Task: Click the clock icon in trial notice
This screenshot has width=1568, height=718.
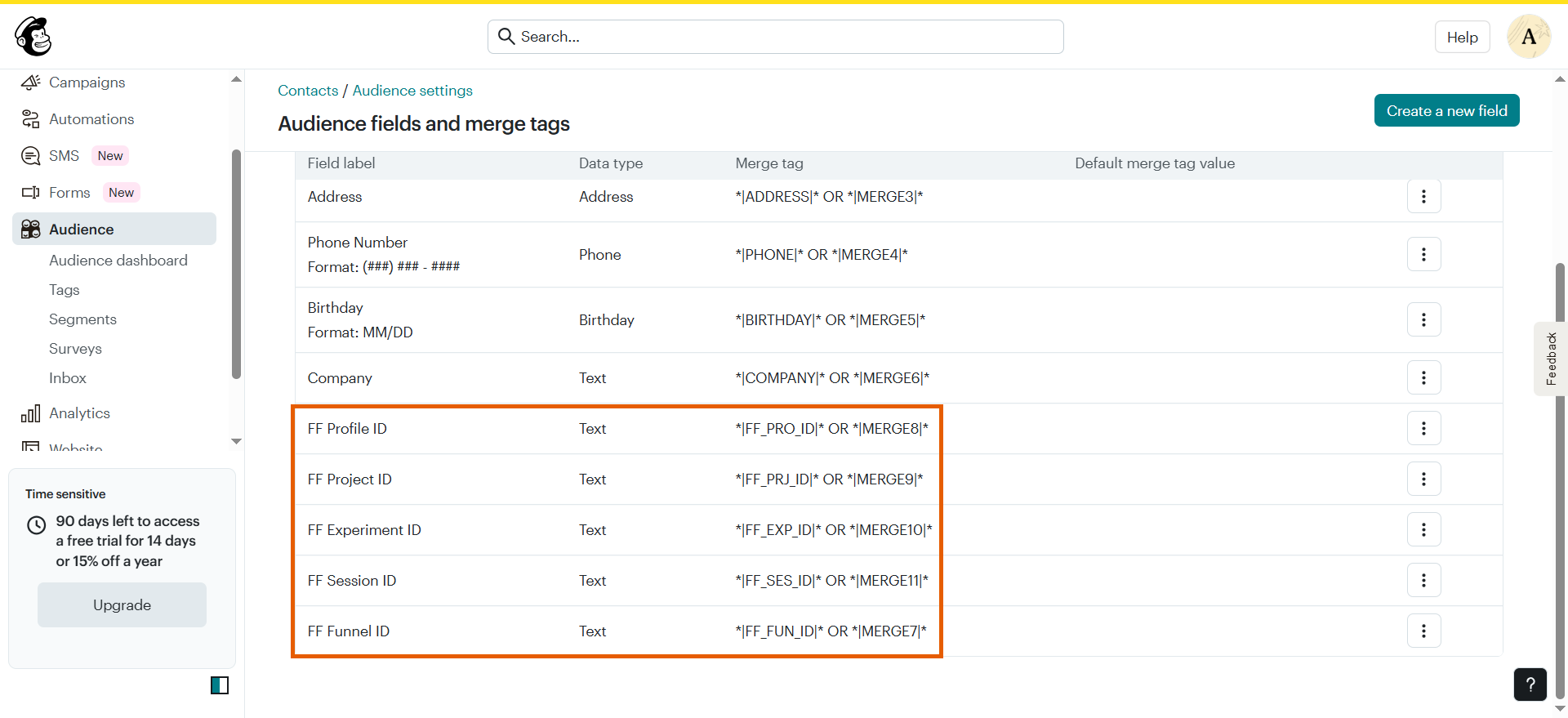Action: [37, 525]
